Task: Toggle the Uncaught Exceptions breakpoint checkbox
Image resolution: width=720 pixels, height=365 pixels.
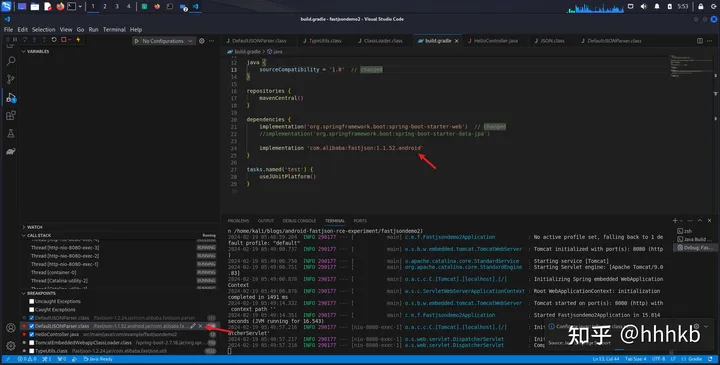Action: (32, 302)
